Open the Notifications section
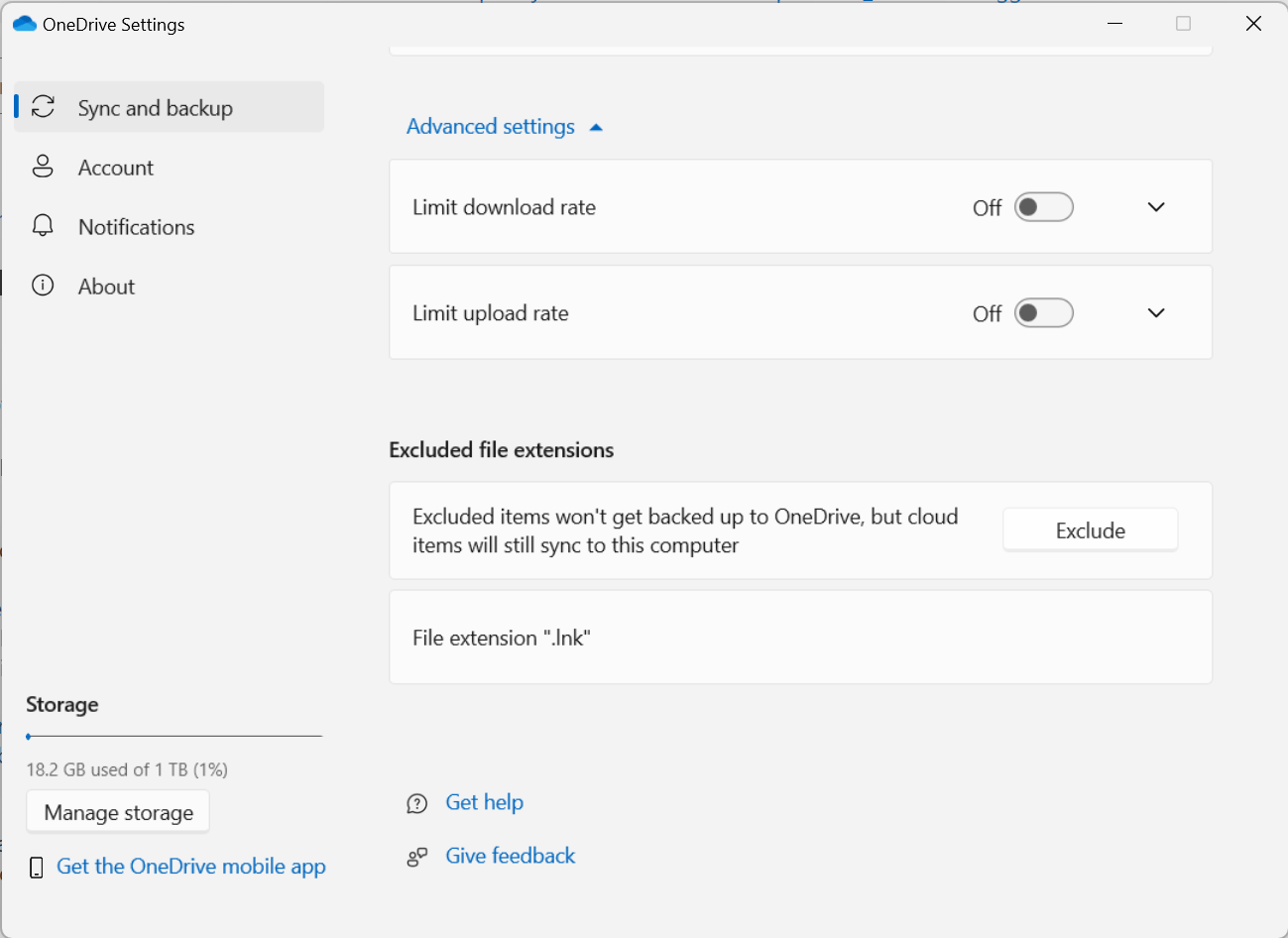The width and height of the screenshot is (1288, 938). pyautogui.click(x=136, y=226)
